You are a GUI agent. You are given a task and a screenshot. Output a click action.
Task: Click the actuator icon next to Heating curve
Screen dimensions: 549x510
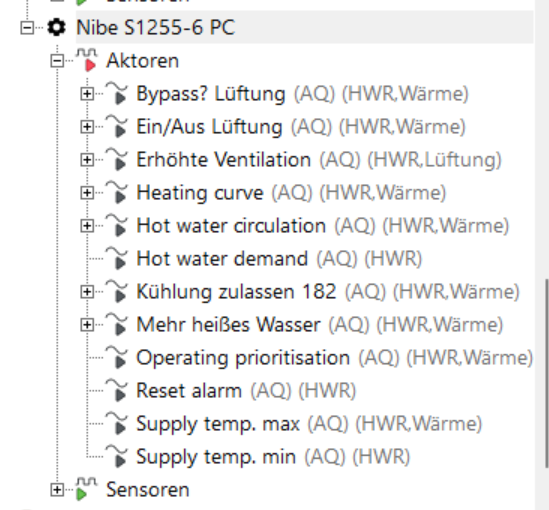click(117, 192)
